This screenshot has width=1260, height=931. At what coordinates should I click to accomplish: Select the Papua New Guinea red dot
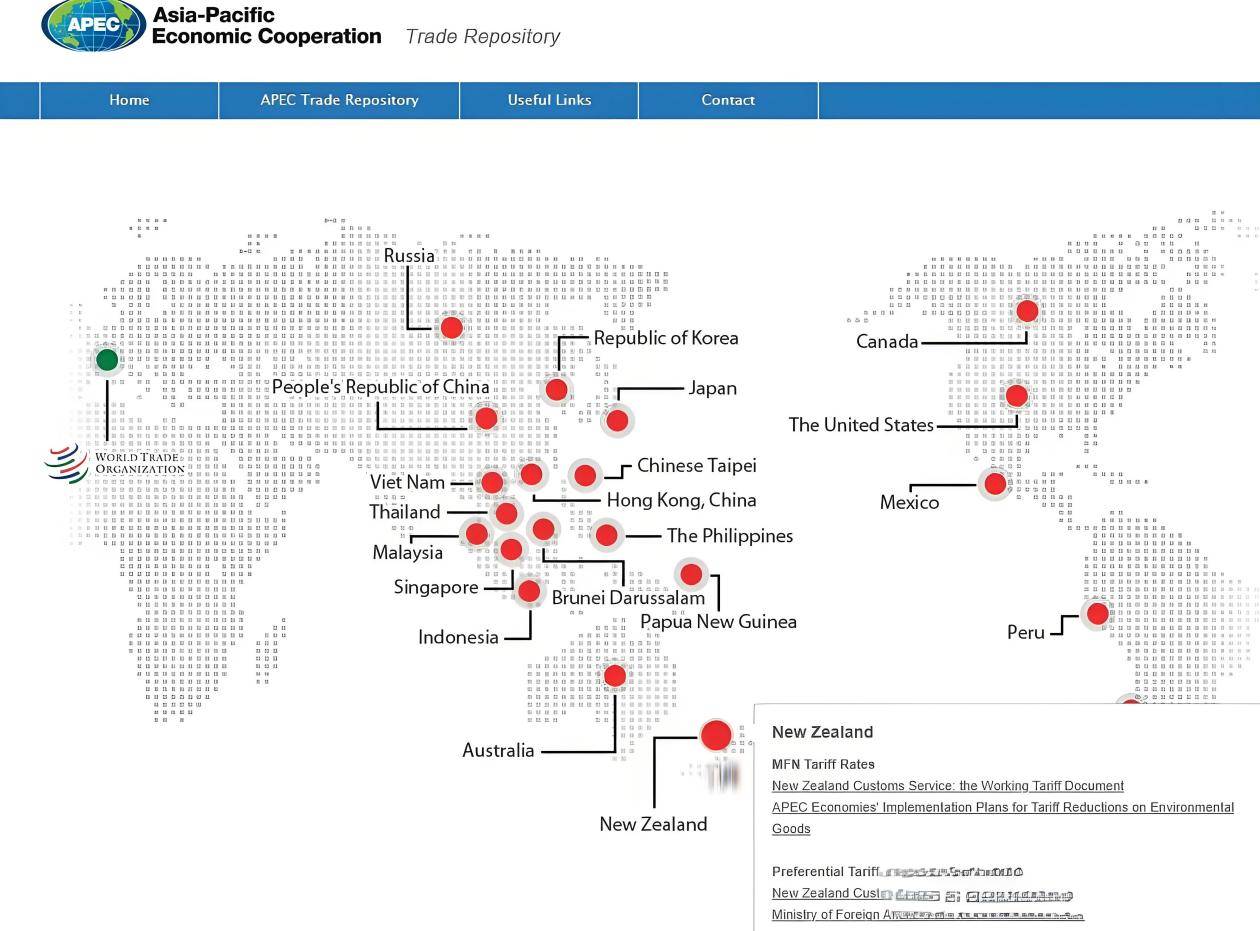point(691,574)
